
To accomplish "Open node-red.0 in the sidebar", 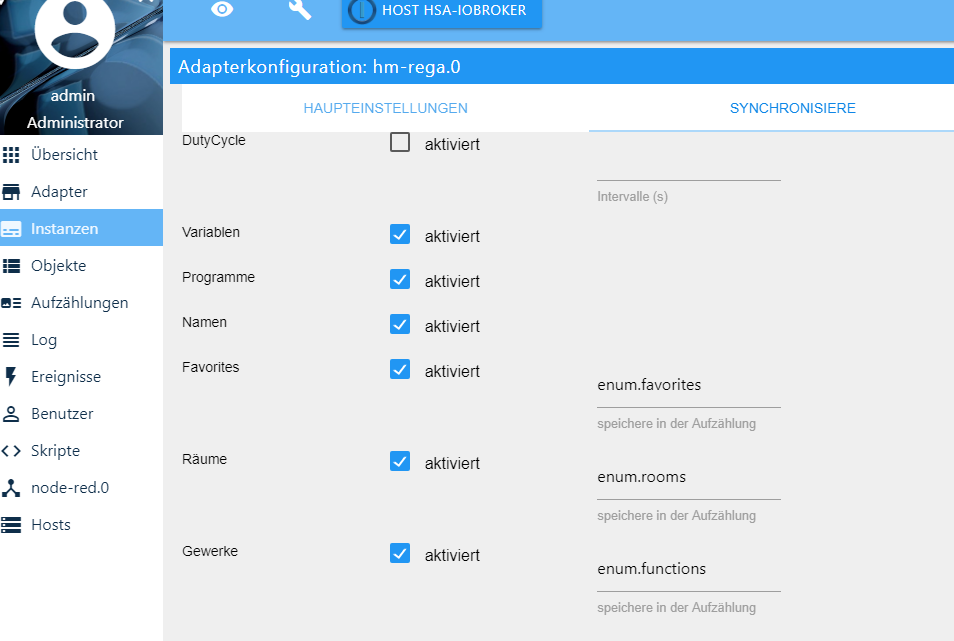I will tap(82, 488).
